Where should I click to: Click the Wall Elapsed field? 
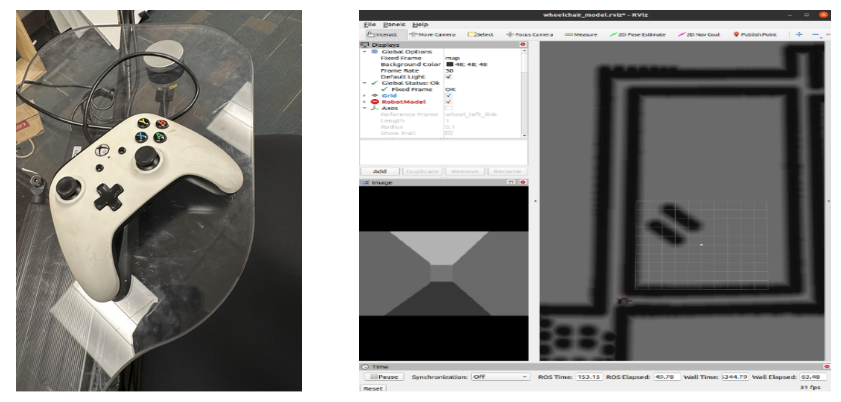point(813,377)
